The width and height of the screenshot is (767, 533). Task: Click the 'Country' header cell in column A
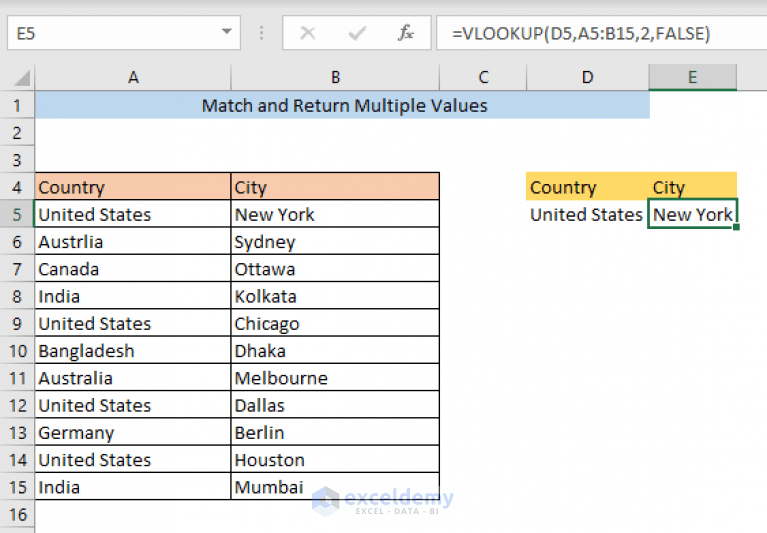133,187
